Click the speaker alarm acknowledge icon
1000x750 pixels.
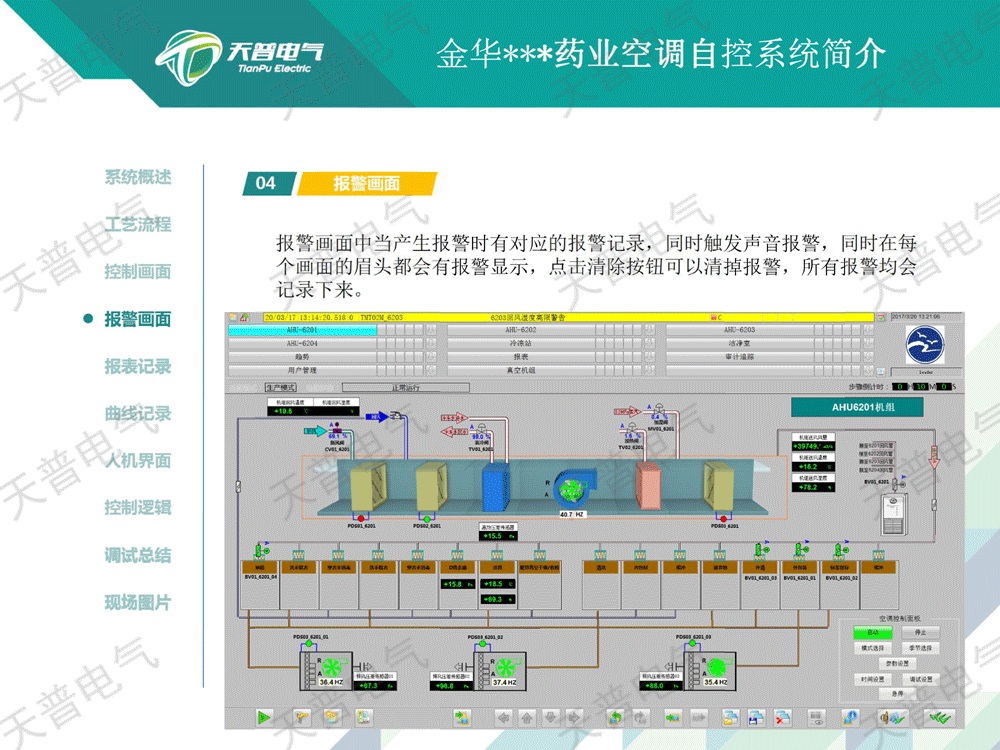coord(892,718)
